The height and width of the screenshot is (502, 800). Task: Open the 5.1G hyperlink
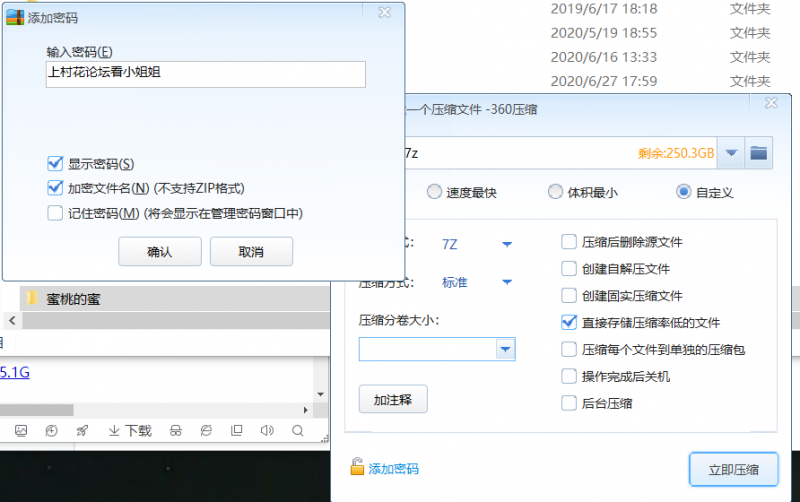coord(15,372)
